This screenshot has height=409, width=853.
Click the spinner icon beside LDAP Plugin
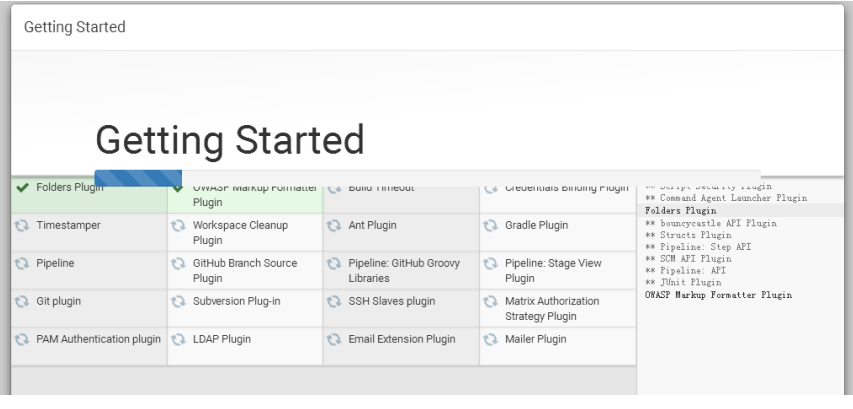tap(179, 339)
